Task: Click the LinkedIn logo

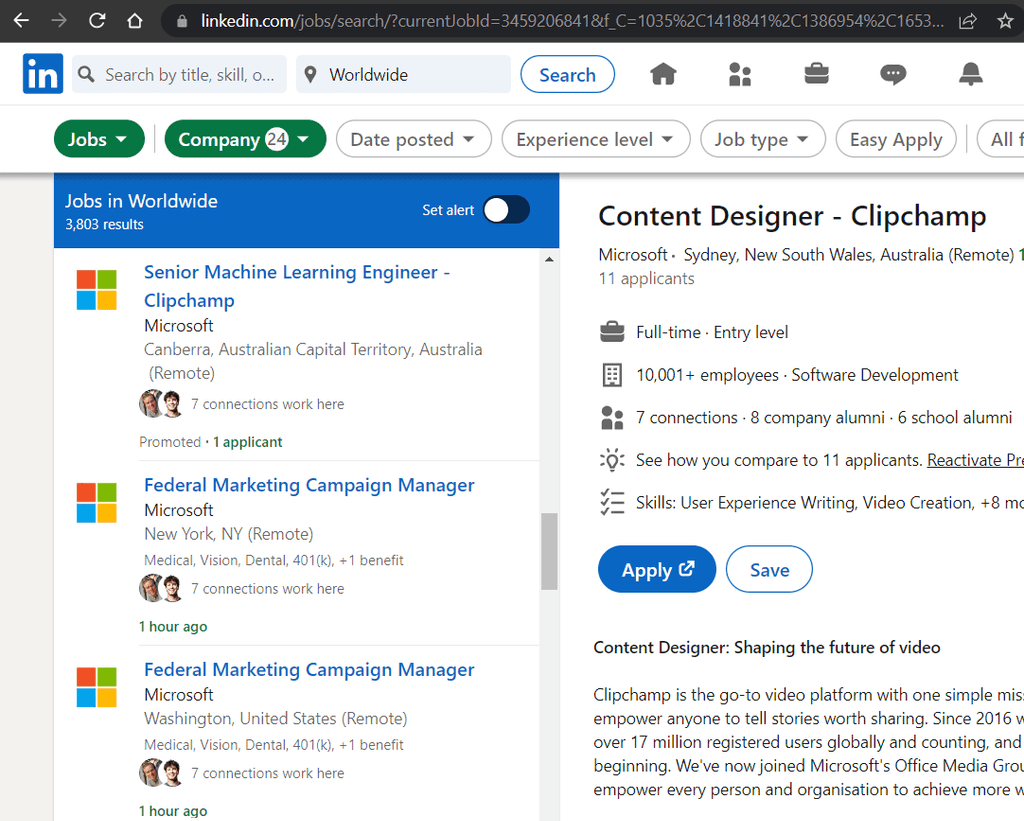Action: click(42, 73)
